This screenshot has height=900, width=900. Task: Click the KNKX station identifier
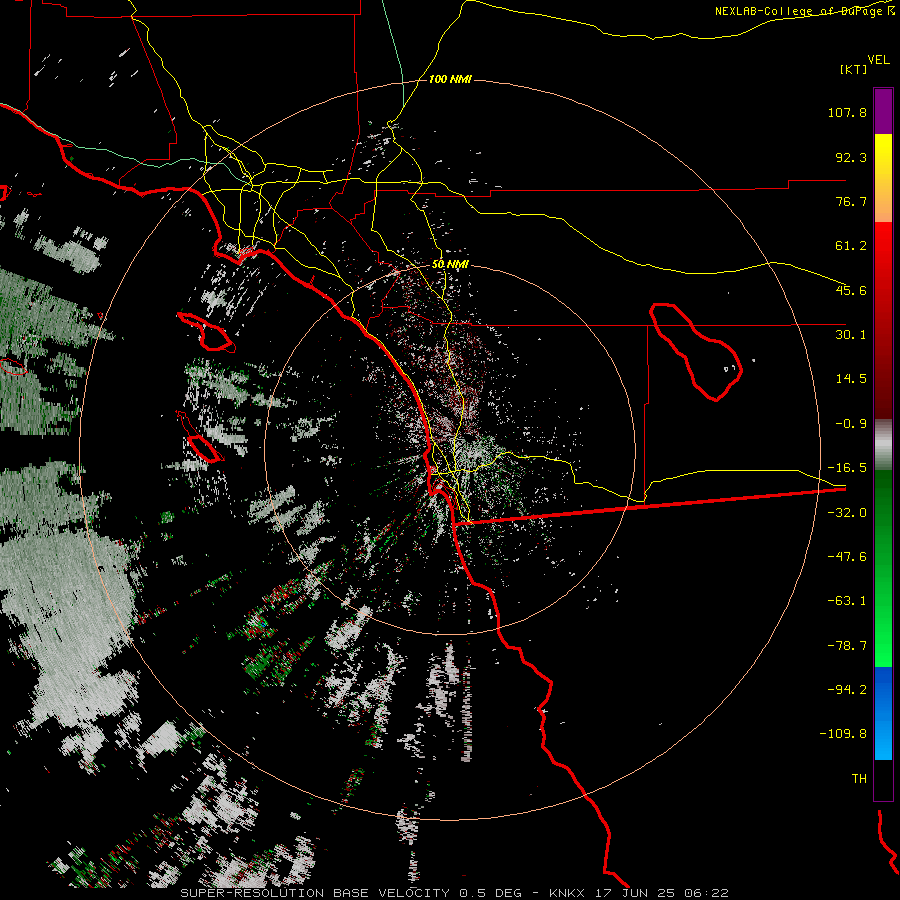click(567, 893)
